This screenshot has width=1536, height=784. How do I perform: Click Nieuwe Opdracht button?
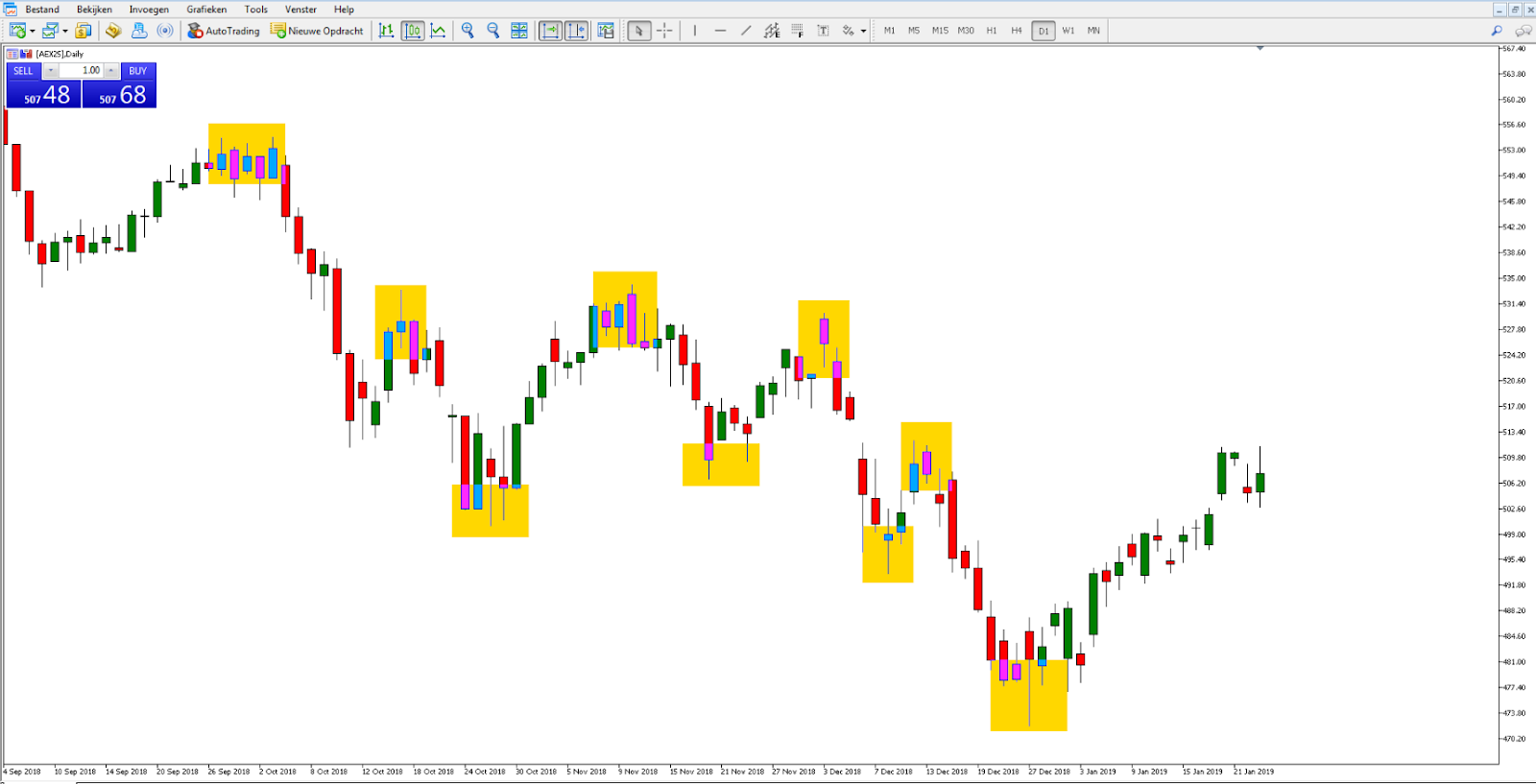318,31
